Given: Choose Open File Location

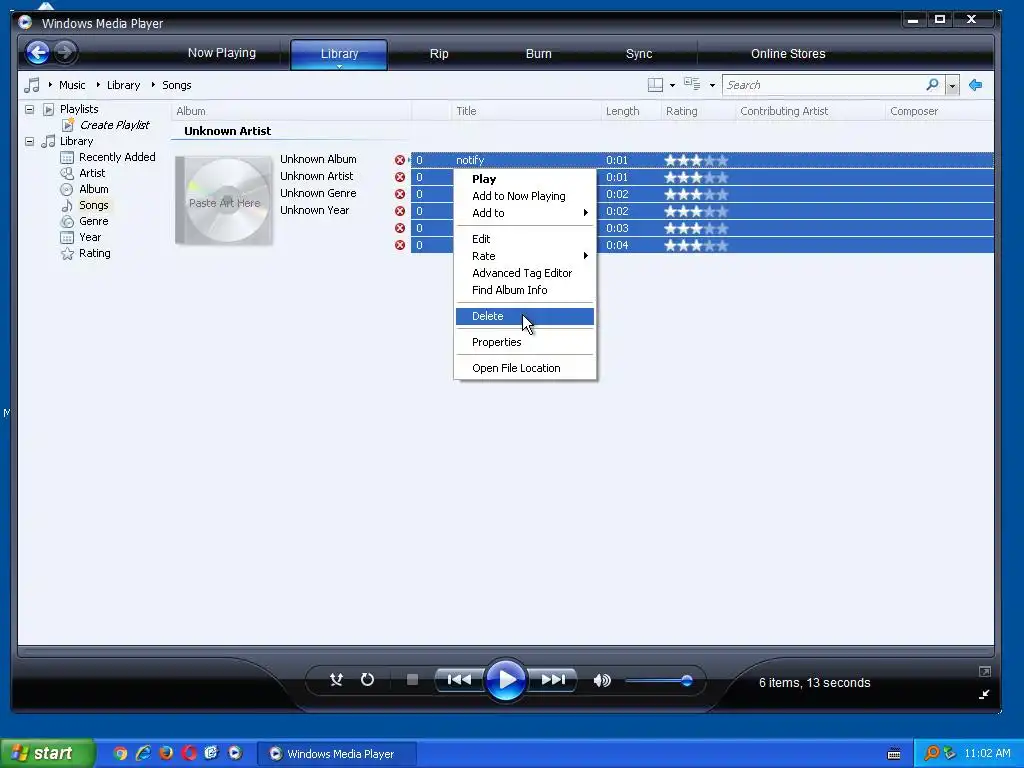Looking at the screenshot, I should tap(525, 368).
